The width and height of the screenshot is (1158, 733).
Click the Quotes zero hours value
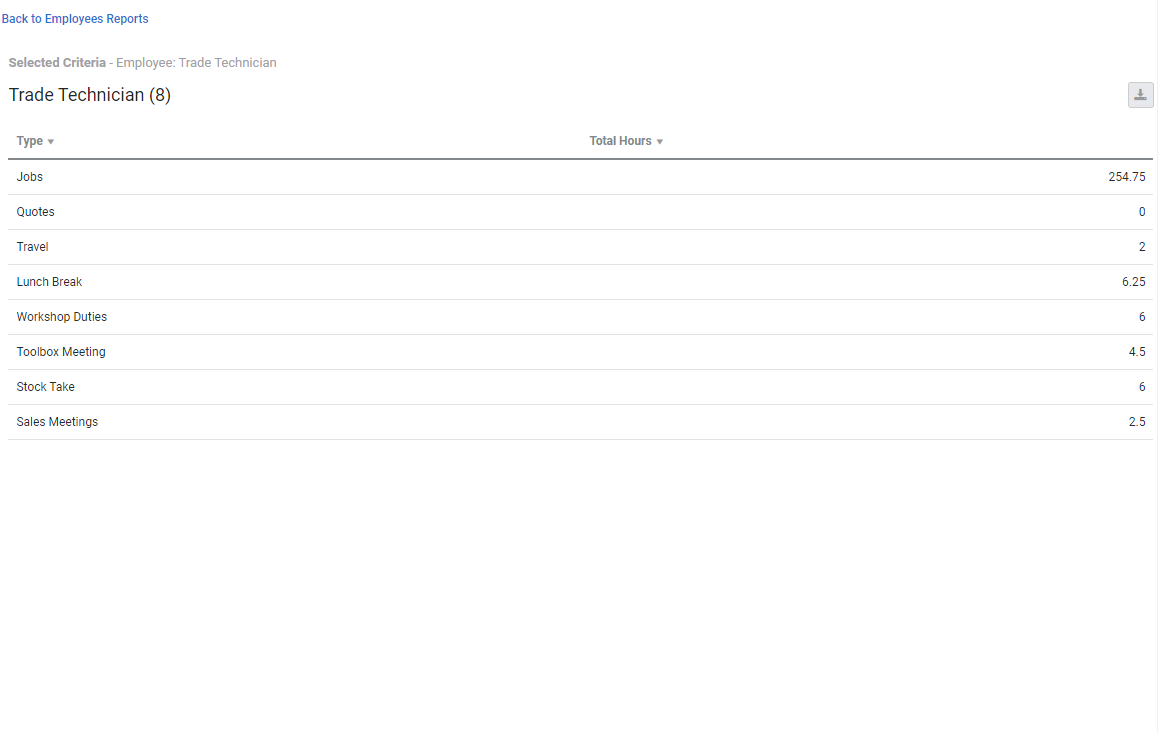(x=1141, y=211)
